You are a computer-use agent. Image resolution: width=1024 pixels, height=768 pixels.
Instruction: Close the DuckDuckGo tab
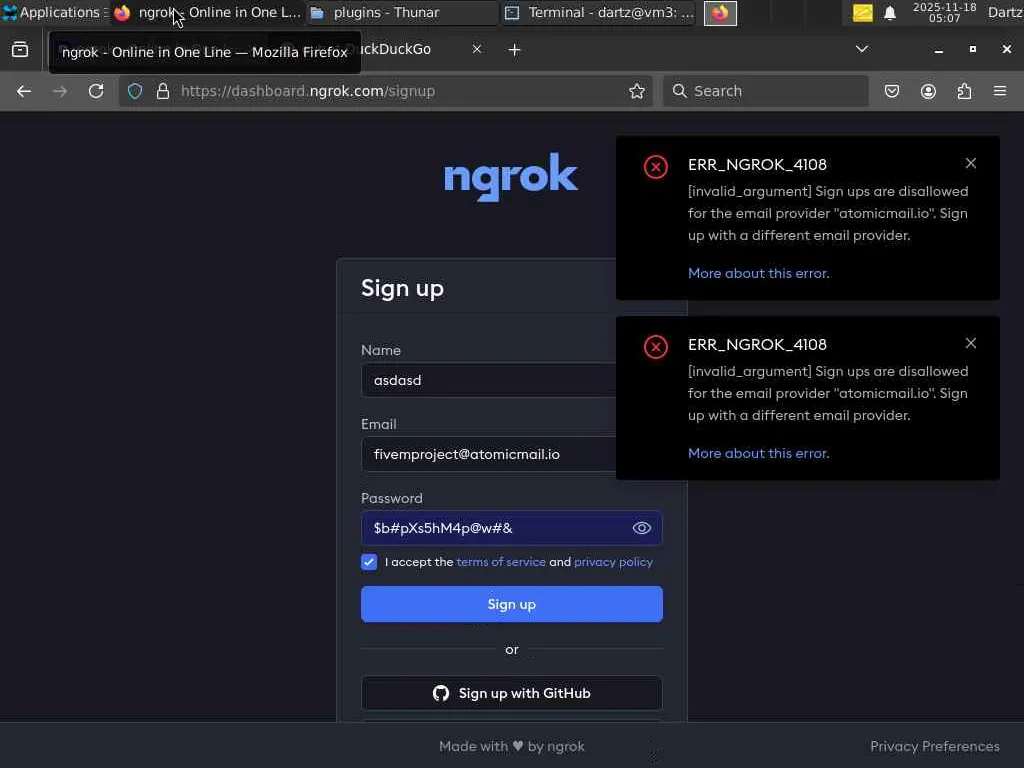[477, 49]
